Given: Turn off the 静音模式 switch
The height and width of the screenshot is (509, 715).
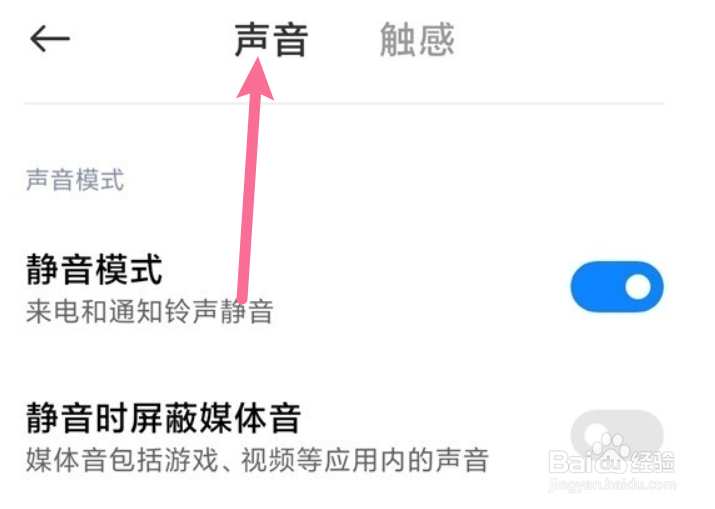Looking at the screenshot, I should pos(617,286).
